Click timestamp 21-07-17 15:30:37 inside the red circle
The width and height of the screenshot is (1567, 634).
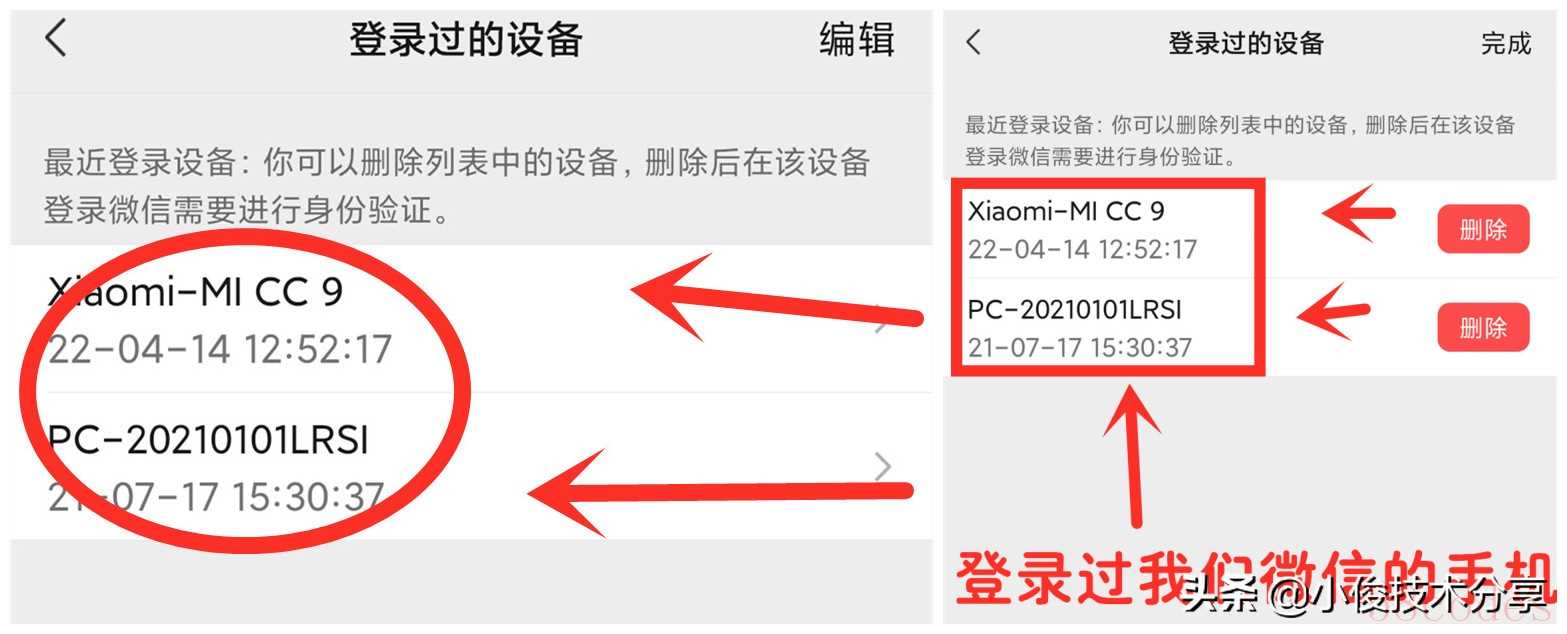(216, 496)
